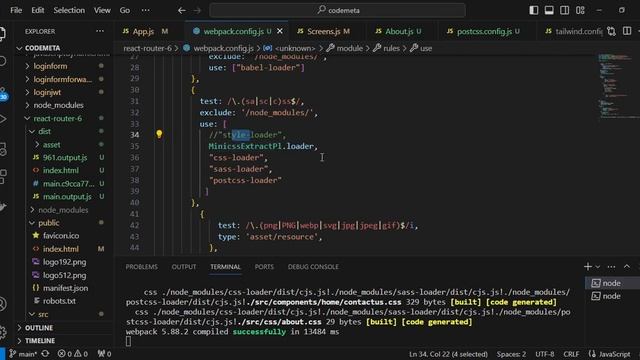Open the errors and warnings status item
Screen dimensions: 640x360
point(73,354)
